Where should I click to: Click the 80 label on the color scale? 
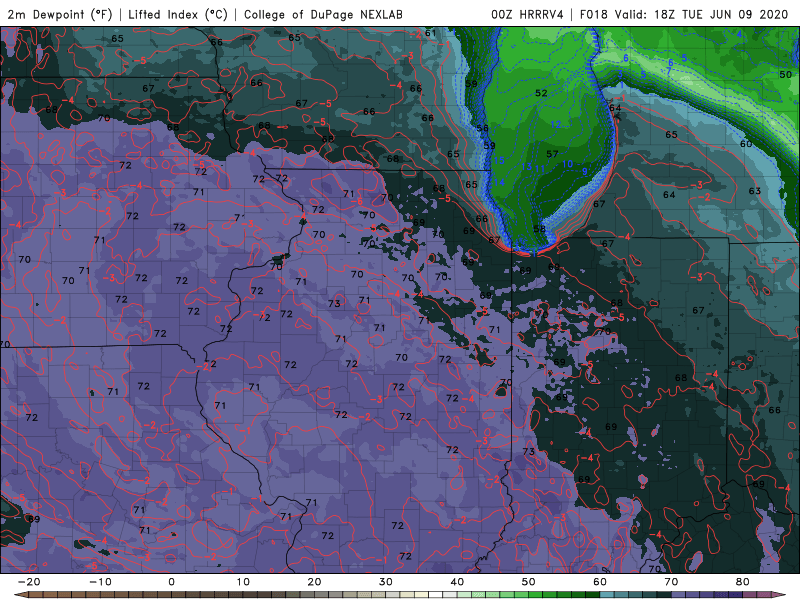(743, 582)
